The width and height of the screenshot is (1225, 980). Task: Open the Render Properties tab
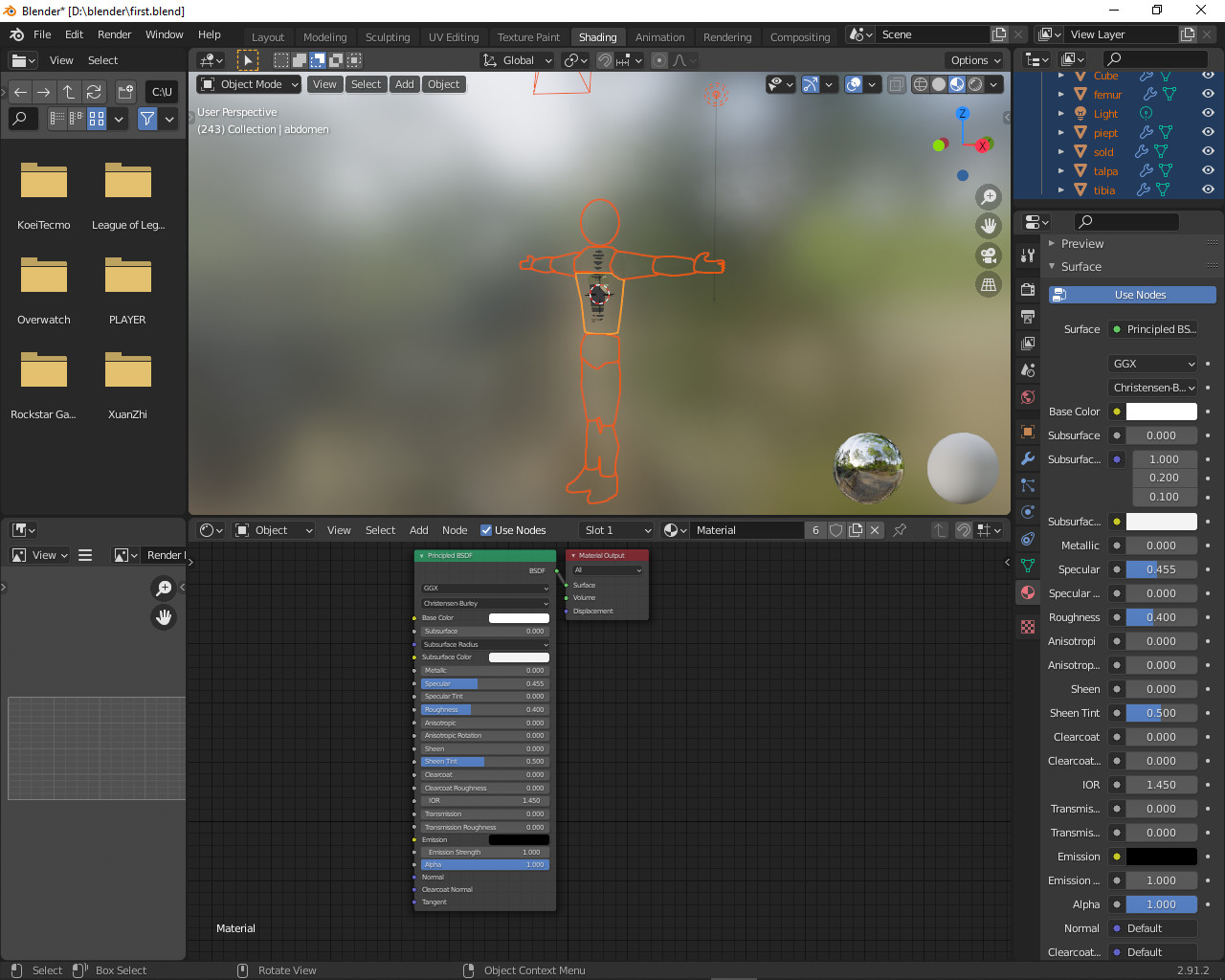coord(1027,290)
